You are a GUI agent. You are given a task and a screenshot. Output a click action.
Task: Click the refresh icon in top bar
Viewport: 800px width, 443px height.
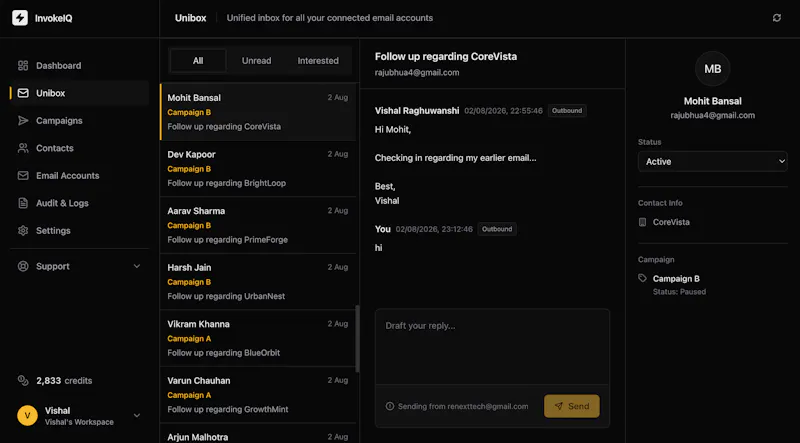click(x=777, y=18)
